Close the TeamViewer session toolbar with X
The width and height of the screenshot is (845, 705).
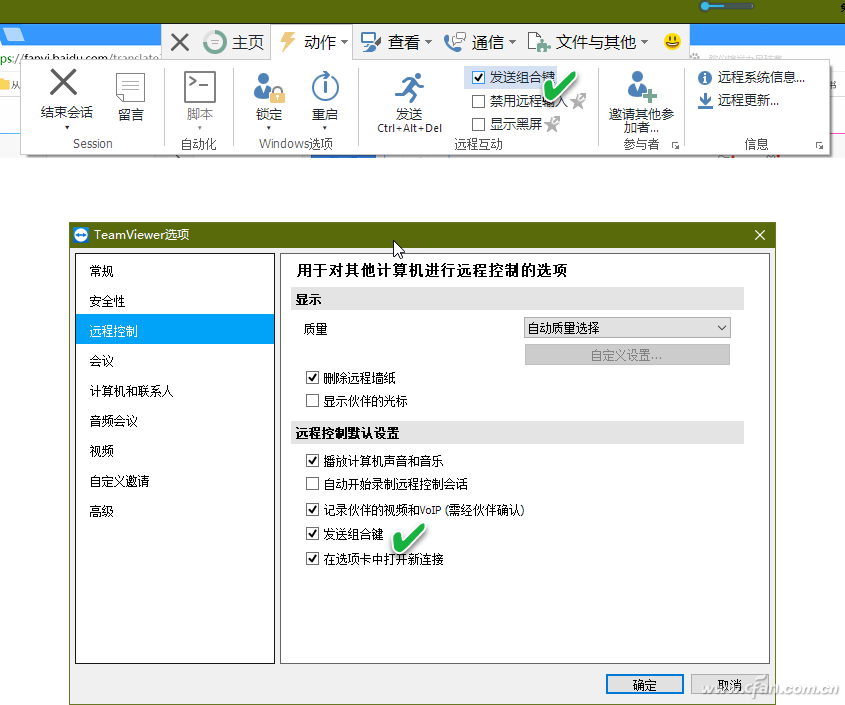[x=179, y=42]
